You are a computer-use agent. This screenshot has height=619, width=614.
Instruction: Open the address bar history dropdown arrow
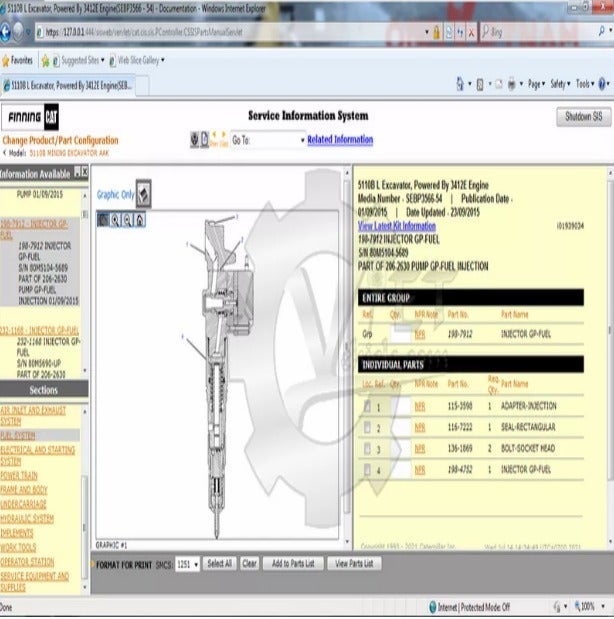pos(427,32)
